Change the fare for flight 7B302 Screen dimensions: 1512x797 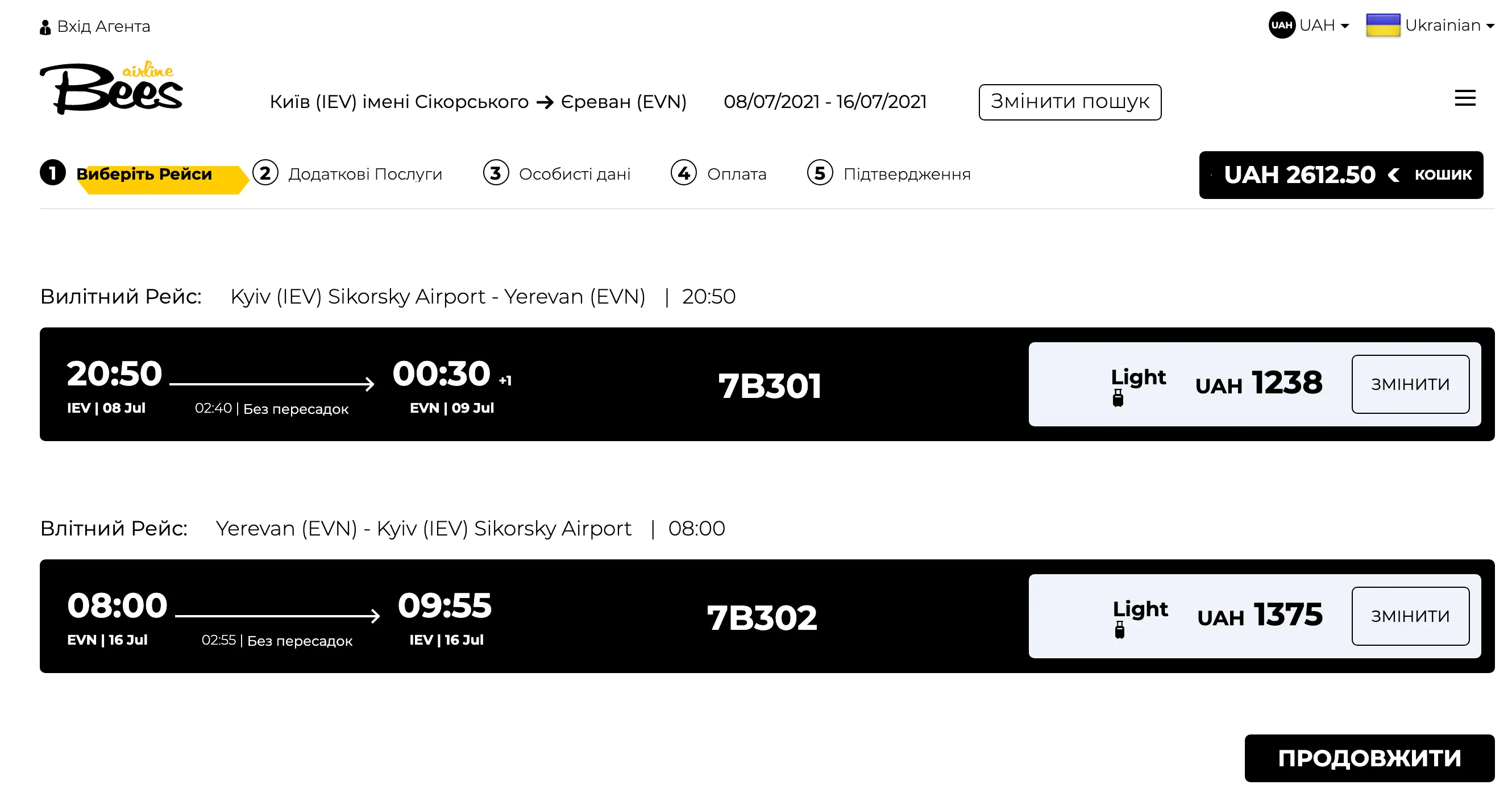coord(1410,616)
